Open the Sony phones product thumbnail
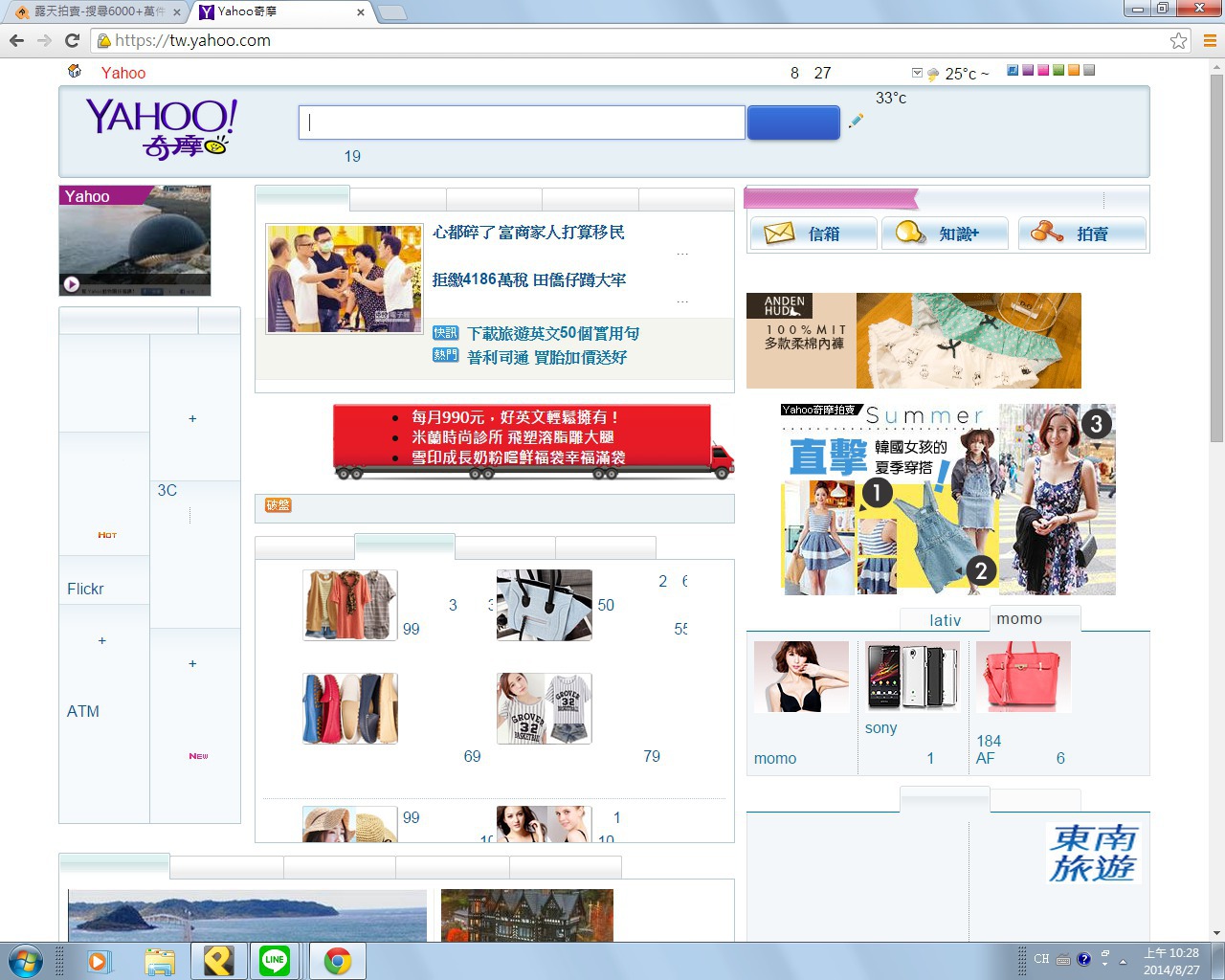Screen dimensions: 1225x980 (912, 677)
